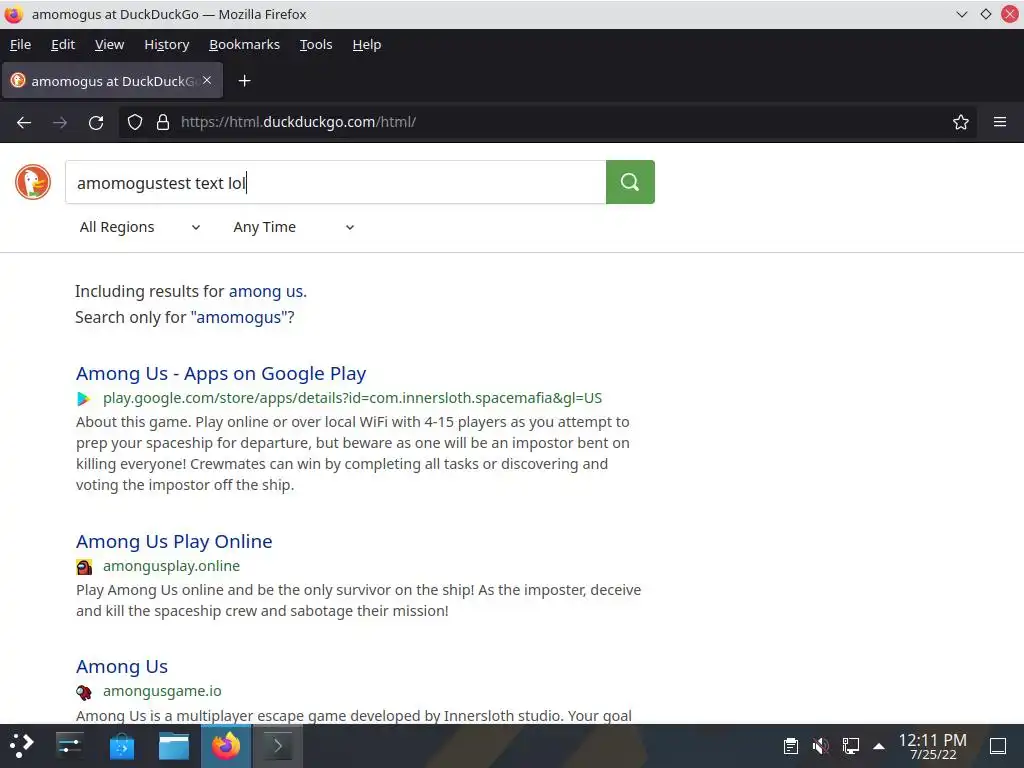Click the Google Play favicon in first result
This screenshot has width=1024, height=768.
(x=84, y=398)
